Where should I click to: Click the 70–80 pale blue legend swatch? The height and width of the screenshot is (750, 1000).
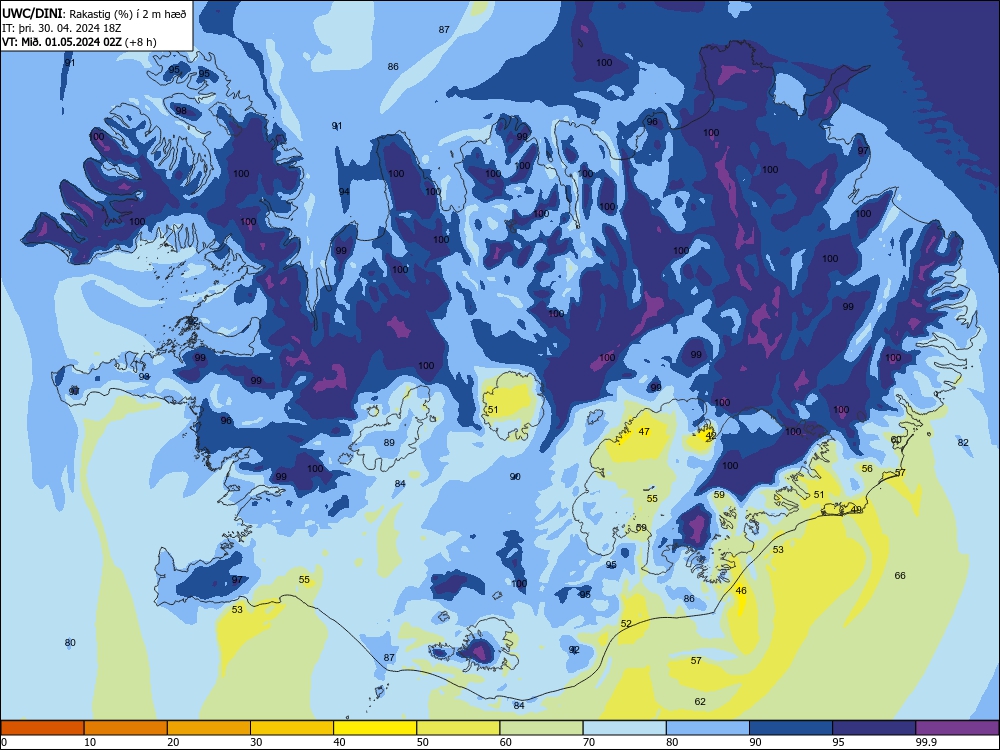[624, 728]
